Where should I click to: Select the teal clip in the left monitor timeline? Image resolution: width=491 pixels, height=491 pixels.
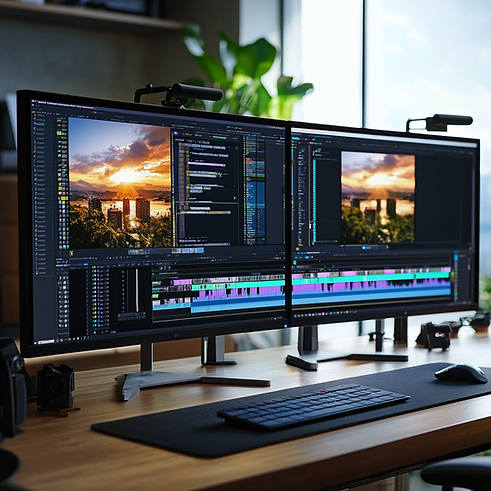click(x=238, y=285)
